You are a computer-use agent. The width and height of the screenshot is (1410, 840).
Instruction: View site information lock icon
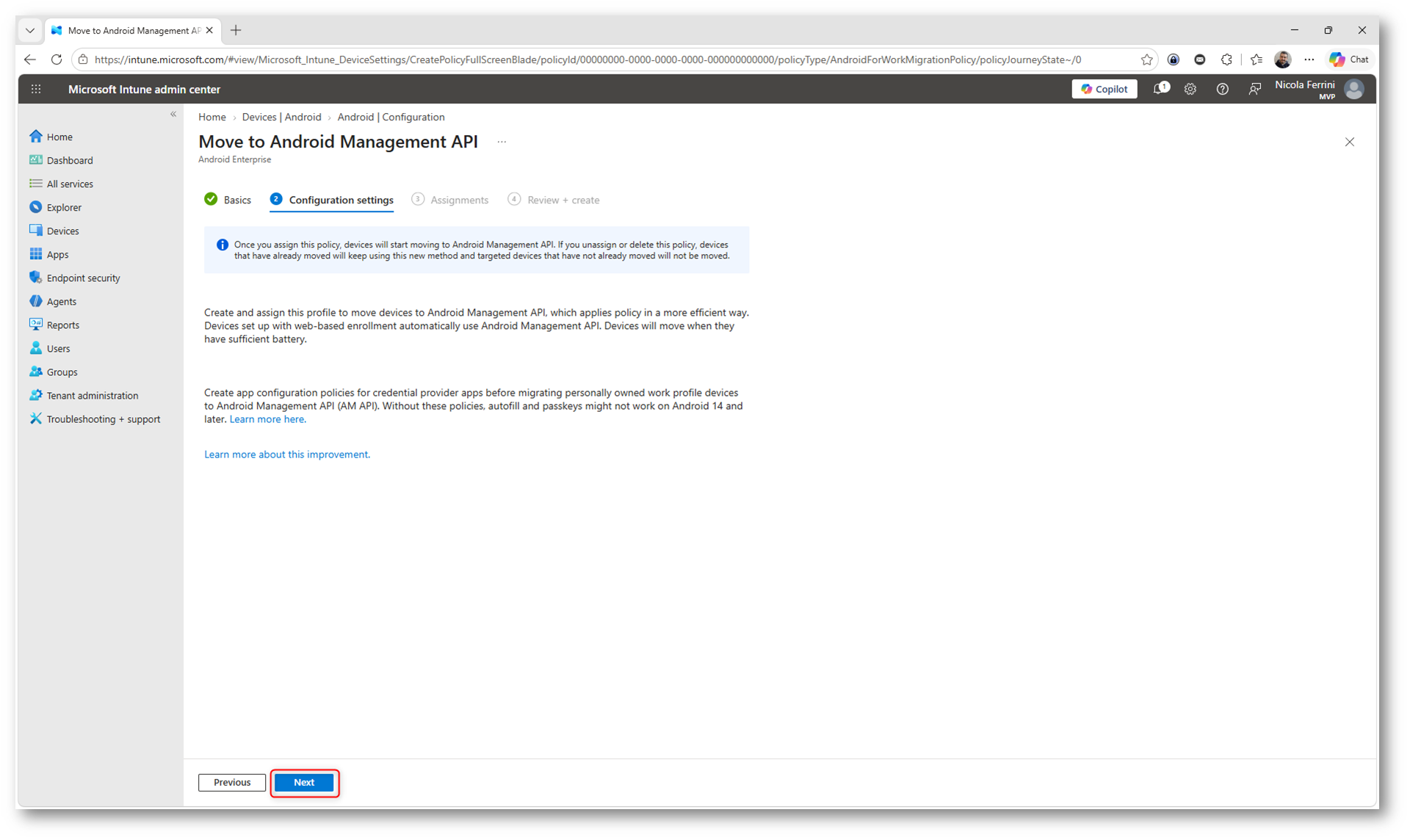tap(83, 59)
